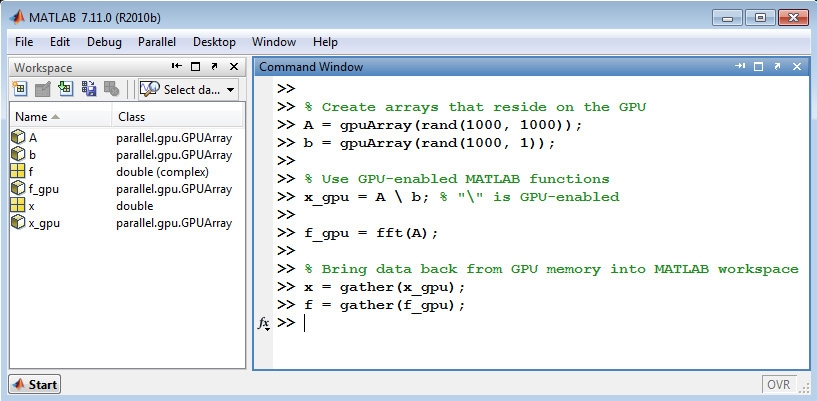Viewport: 817px width, 401px height.
Task: Click the line "f_gpu = fft(A);"
Action: (371, 233)
